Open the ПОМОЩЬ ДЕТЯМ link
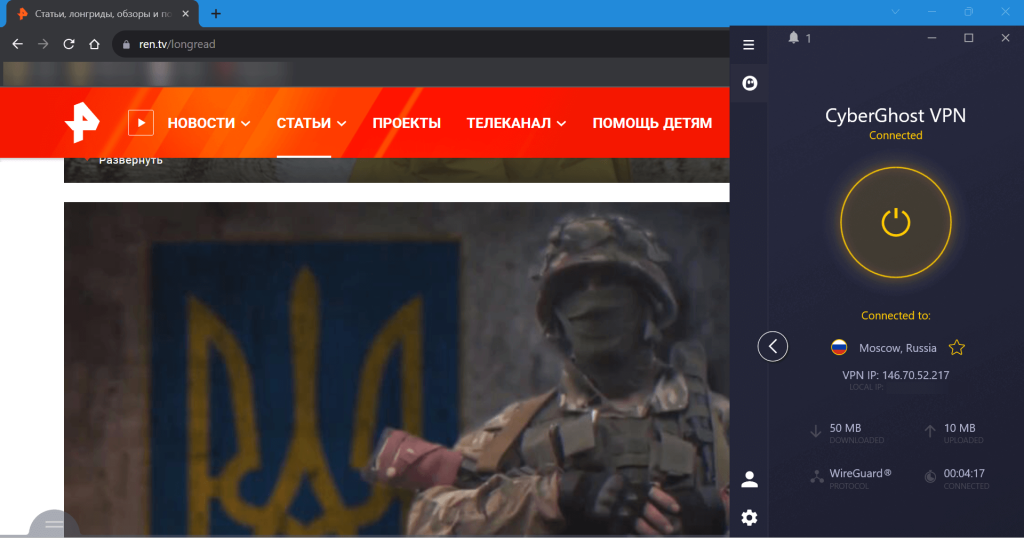The height and width of the screenshot is (538, 1024). (652, 123)
